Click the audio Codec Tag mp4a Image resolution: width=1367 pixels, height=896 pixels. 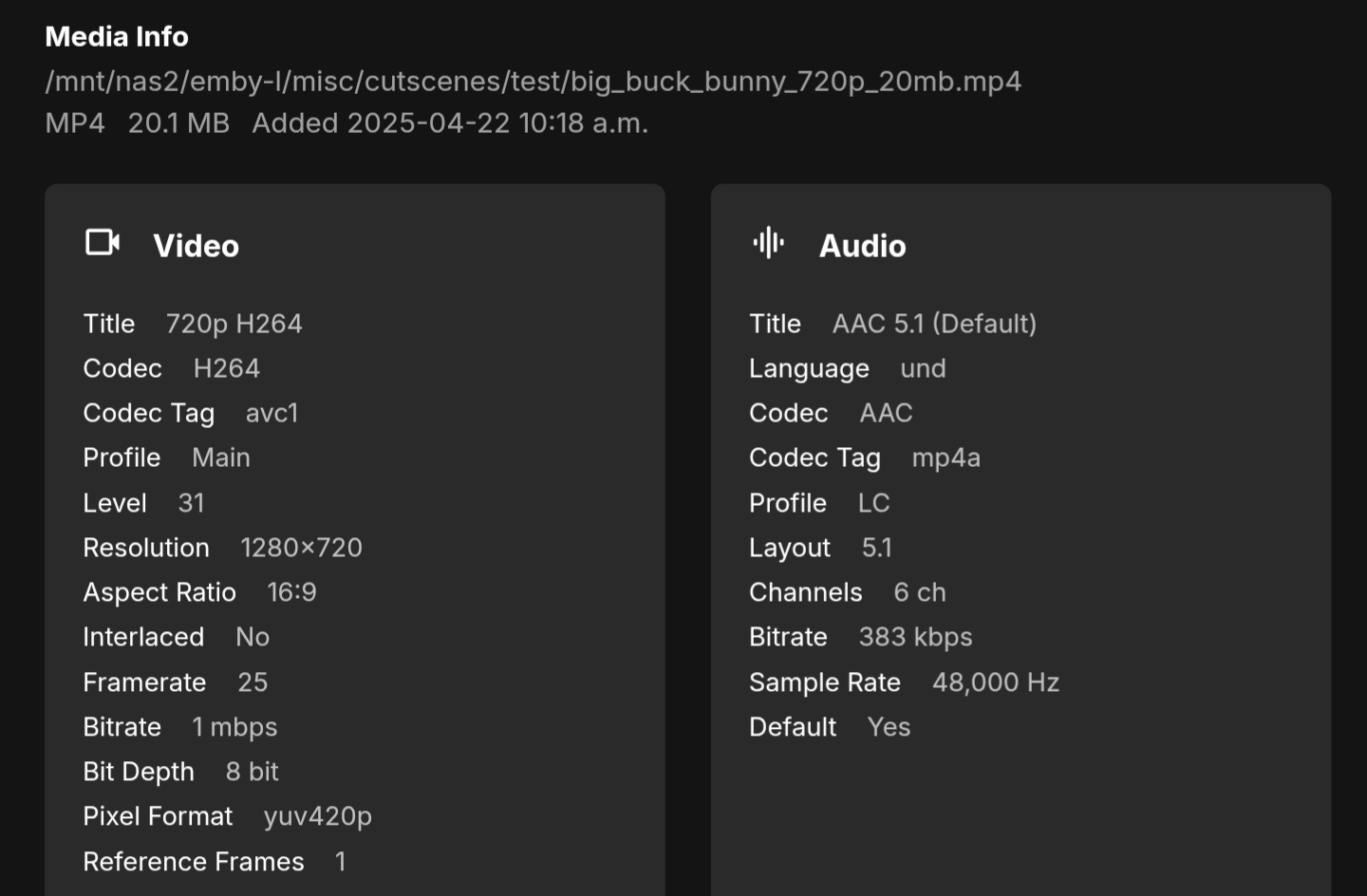(946, 457)
